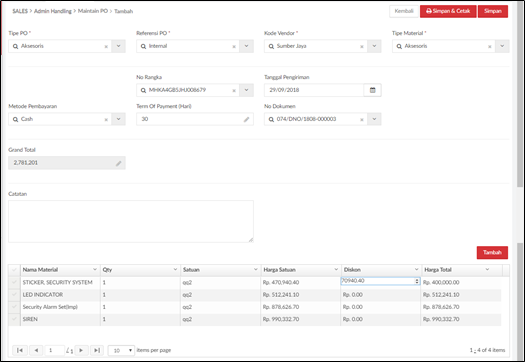The height and width of the screenshot is (362, 525).
Task: Open the items per page dropdown
Action: click(x=121, y=350)
